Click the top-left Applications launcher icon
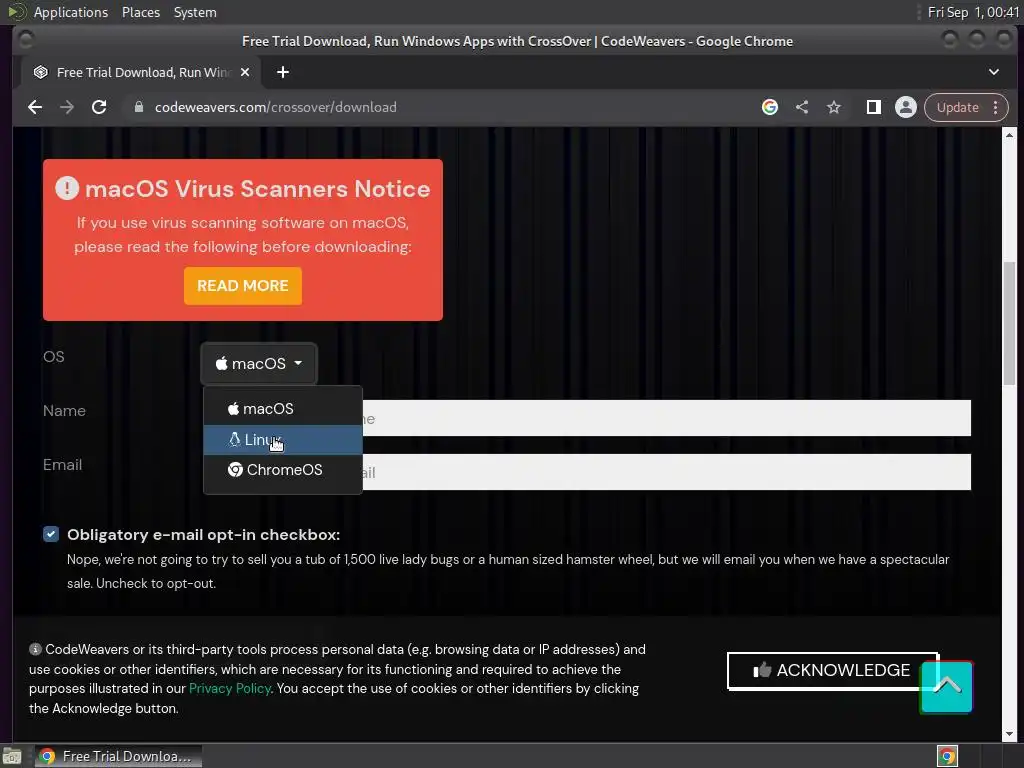 [16, 12]
